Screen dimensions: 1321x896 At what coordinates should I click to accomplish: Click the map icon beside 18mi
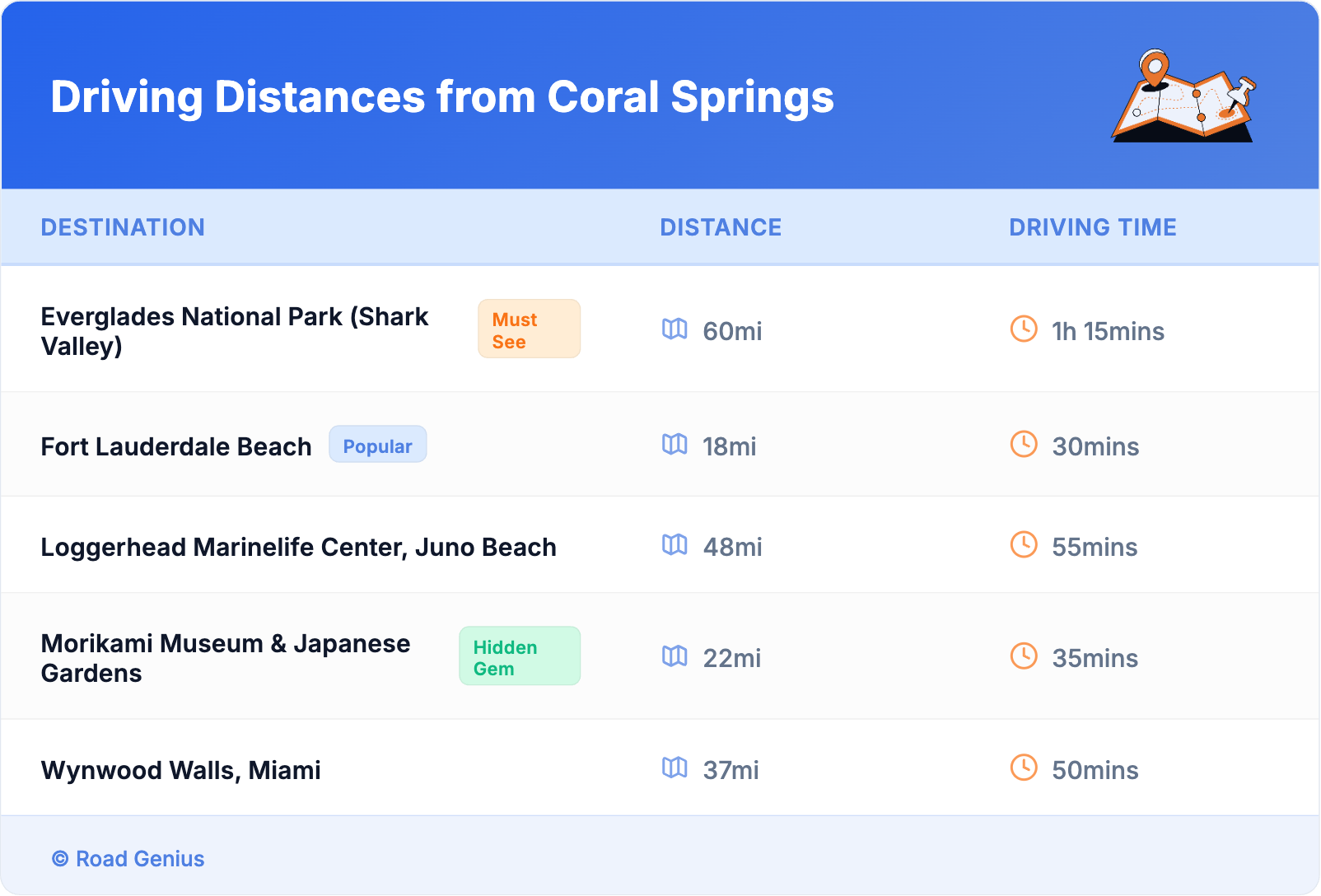pos(675,445)
